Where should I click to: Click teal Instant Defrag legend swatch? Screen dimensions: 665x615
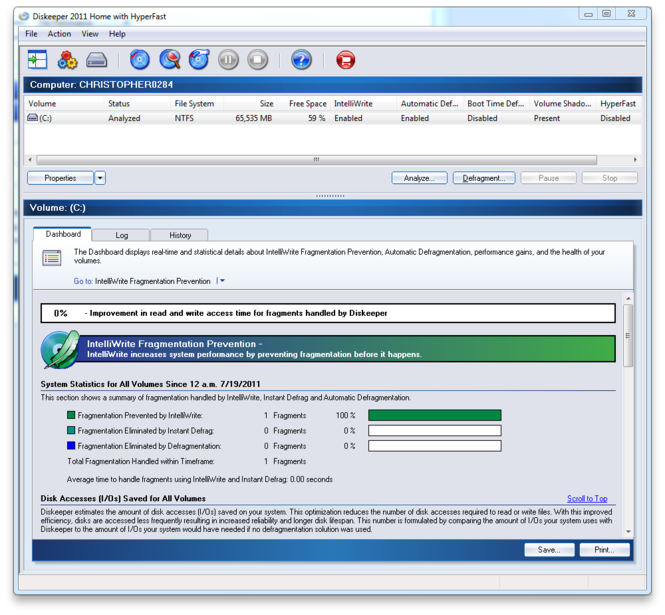pos(71,430)
